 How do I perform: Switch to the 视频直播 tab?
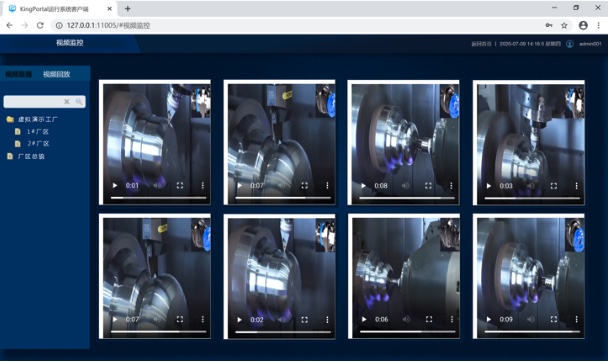[x=18, y=74]
